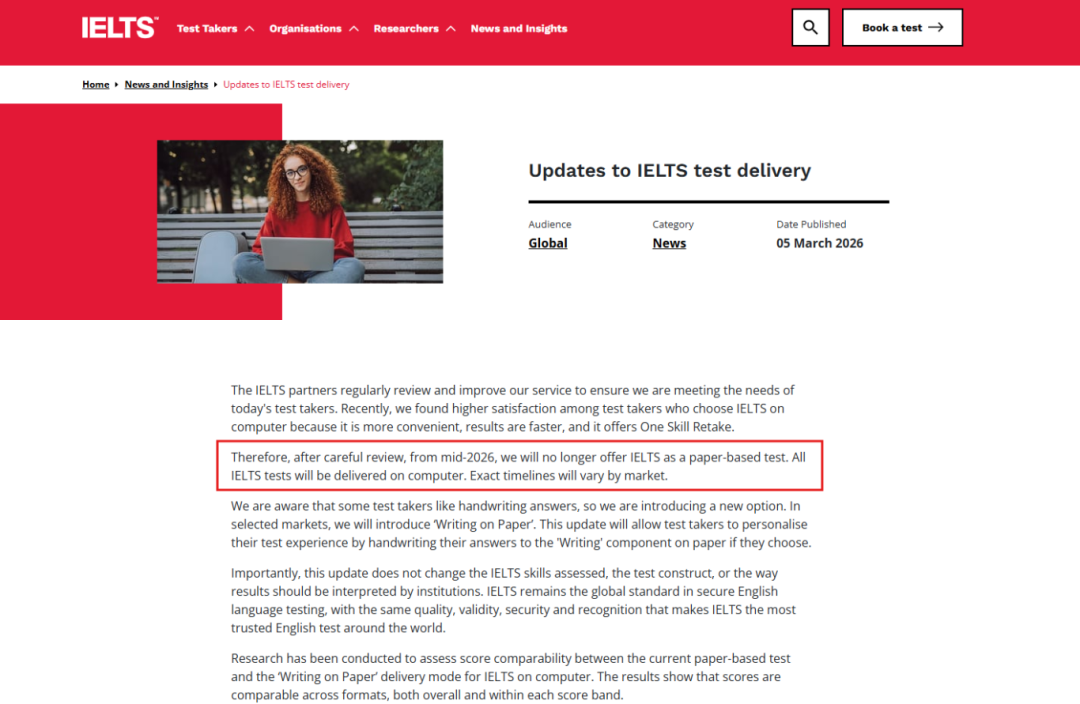This screenshot has width=1080, height=704.
Task: Click the 'Updates to IELTS test delivery' heading
Action: pyautogui.click(x=669, y=170)
